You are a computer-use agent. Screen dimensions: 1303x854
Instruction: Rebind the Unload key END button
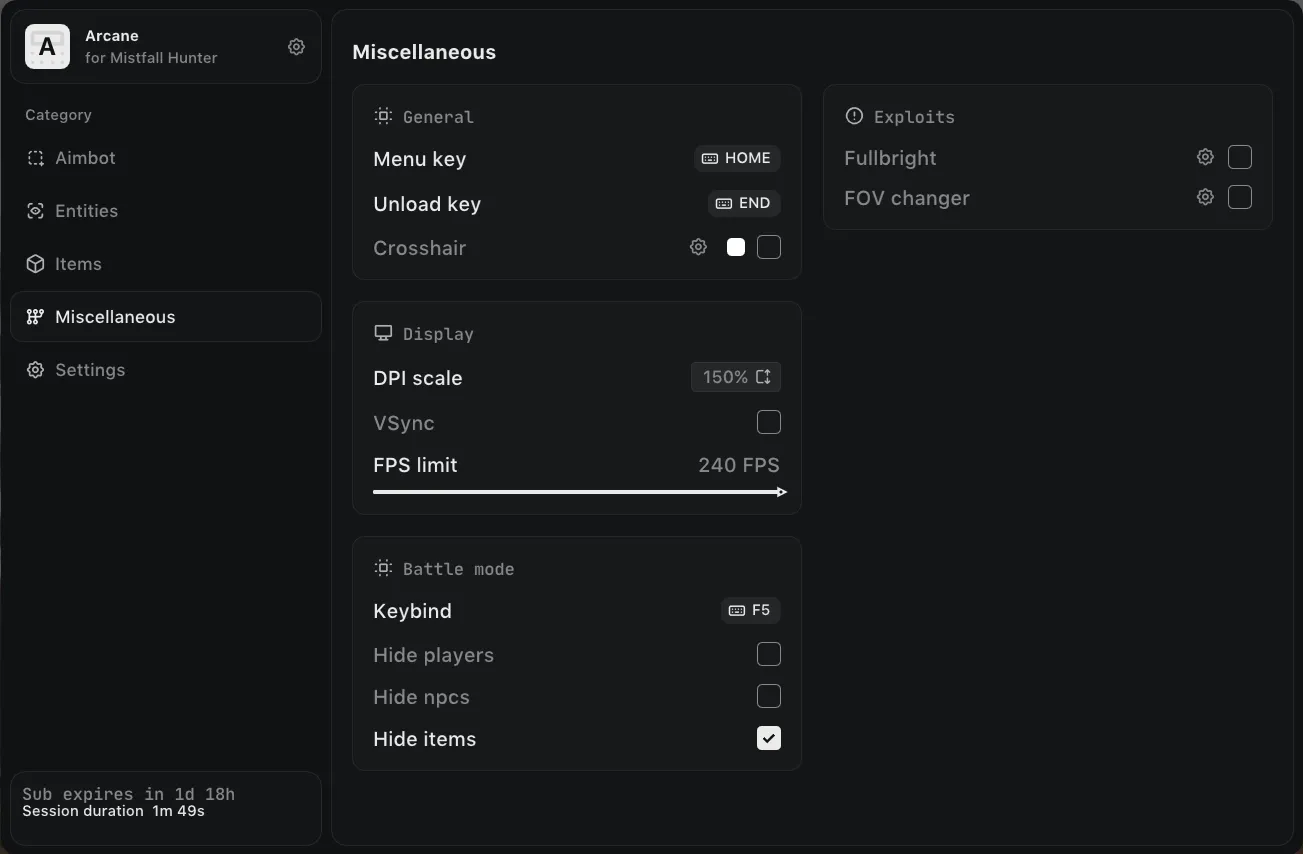(744, 203)
